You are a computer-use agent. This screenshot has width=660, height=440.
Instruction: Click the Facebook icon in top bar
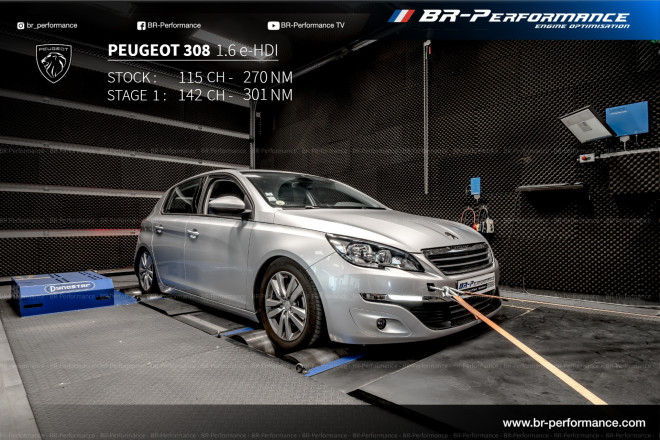point(141,25)
